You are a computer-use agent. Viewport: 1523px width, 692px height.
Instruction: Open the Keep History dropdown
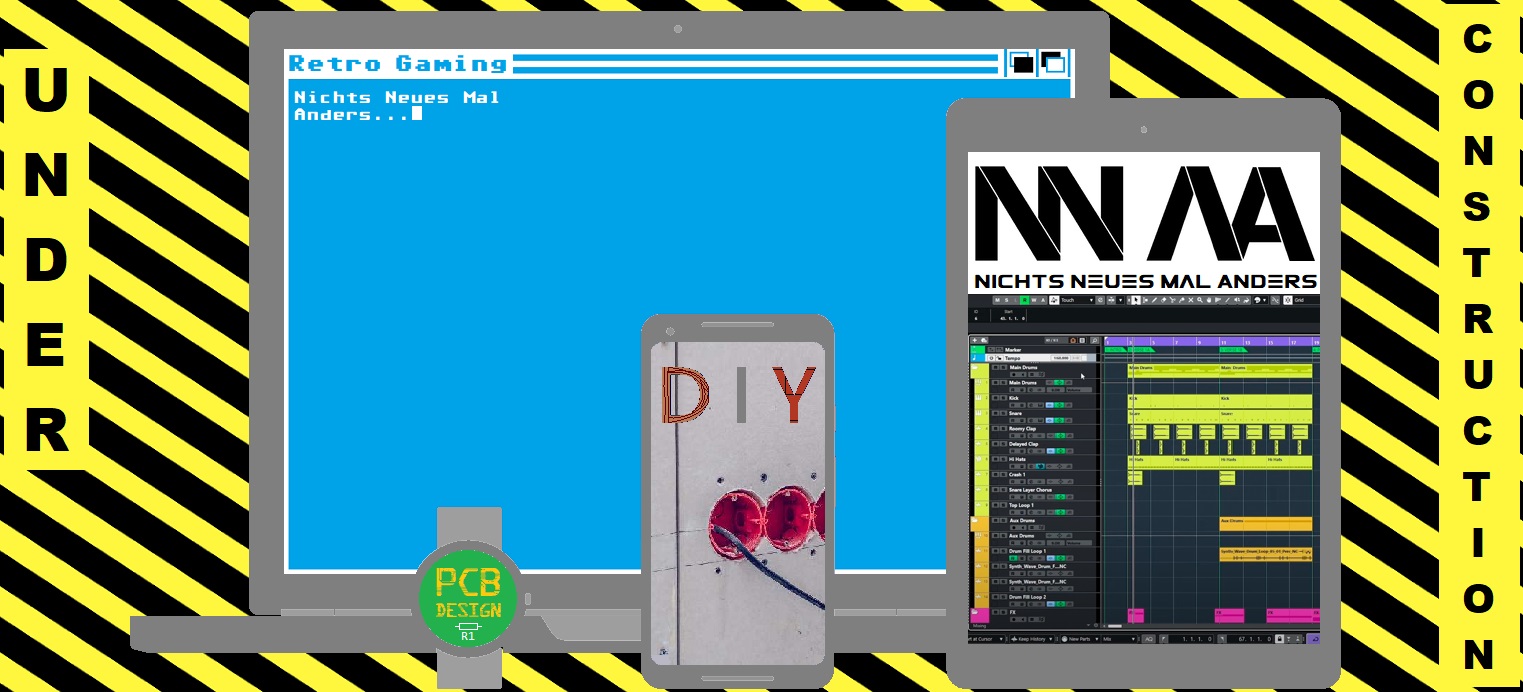pos(1033,638)
